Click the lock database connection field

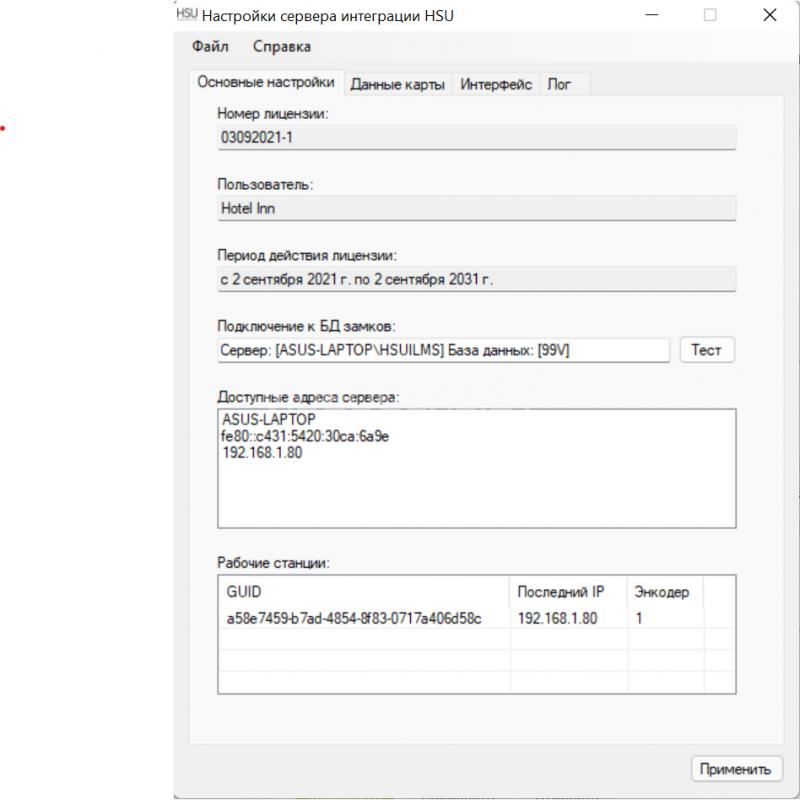[x=443, y=350]
